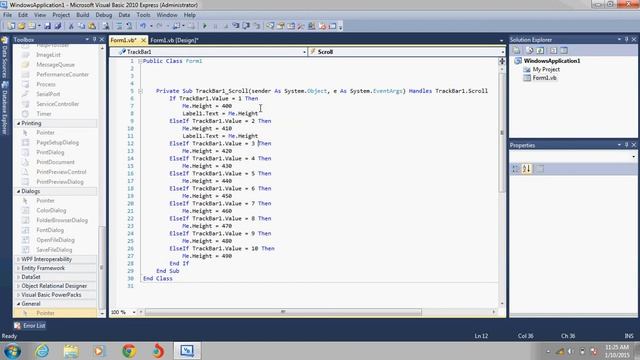Select ColorDialog in the Toolbox
640x360 pixels.
coord(51,211)
